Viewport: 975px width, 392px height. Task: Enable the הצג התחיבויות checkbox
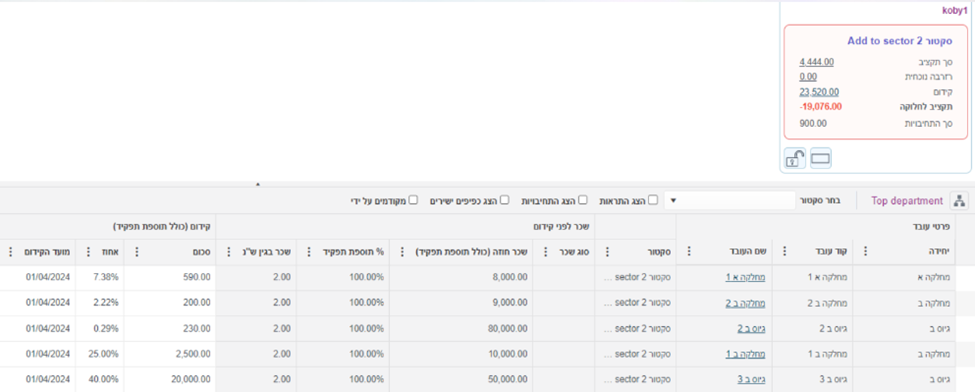coord(583,200)
